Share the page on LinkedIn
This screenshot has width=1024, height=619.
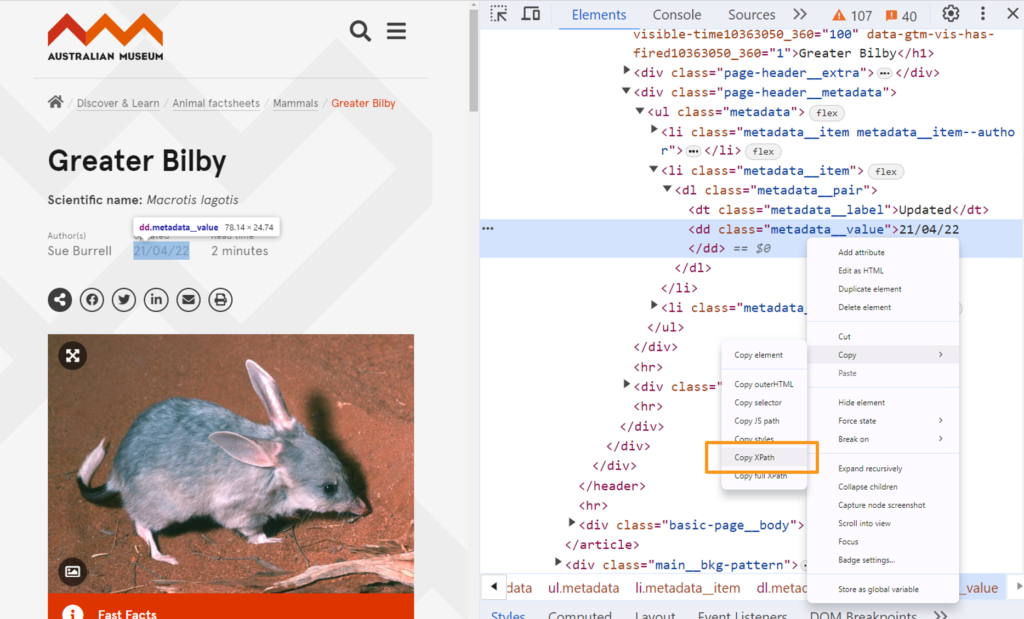point(156,300)
